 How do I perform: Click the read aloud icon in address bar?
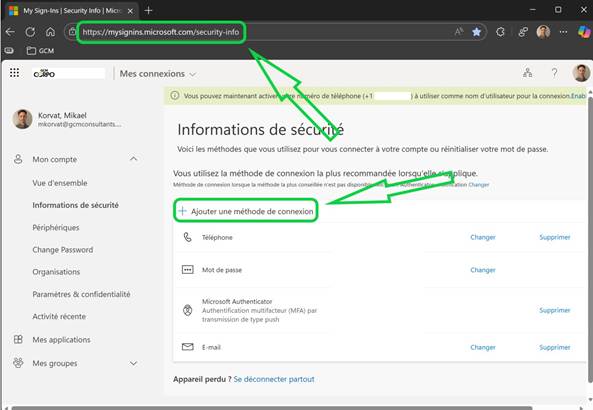pos(459,32)
